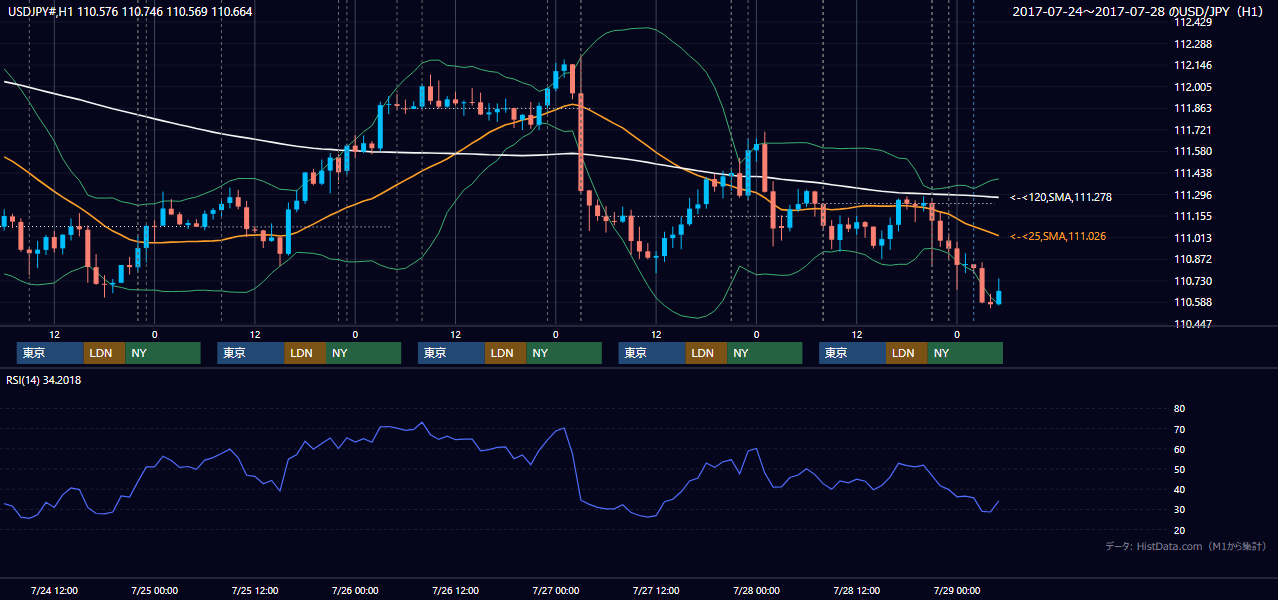
Task: Click the RSI level 30 label
Action: pos(1179,509)
